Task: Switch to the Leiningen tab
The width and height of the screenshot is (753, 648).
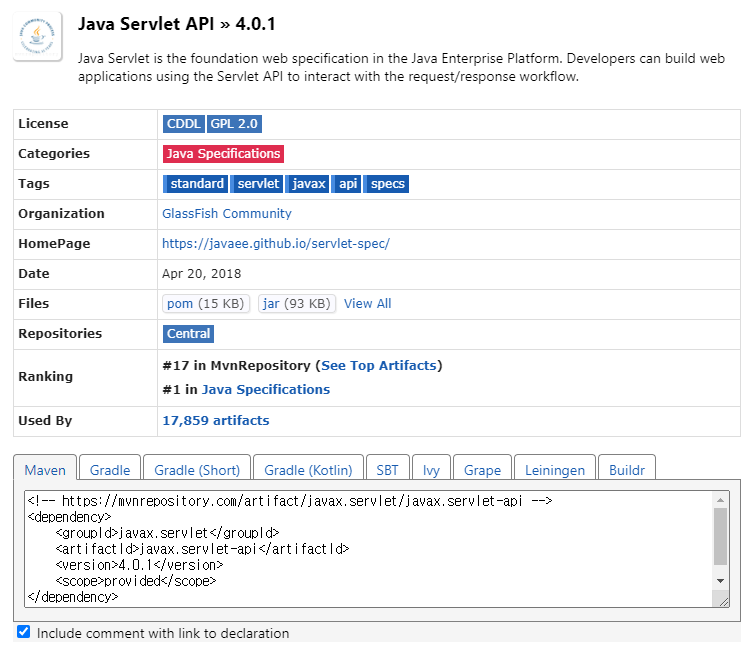Action: 555,469
